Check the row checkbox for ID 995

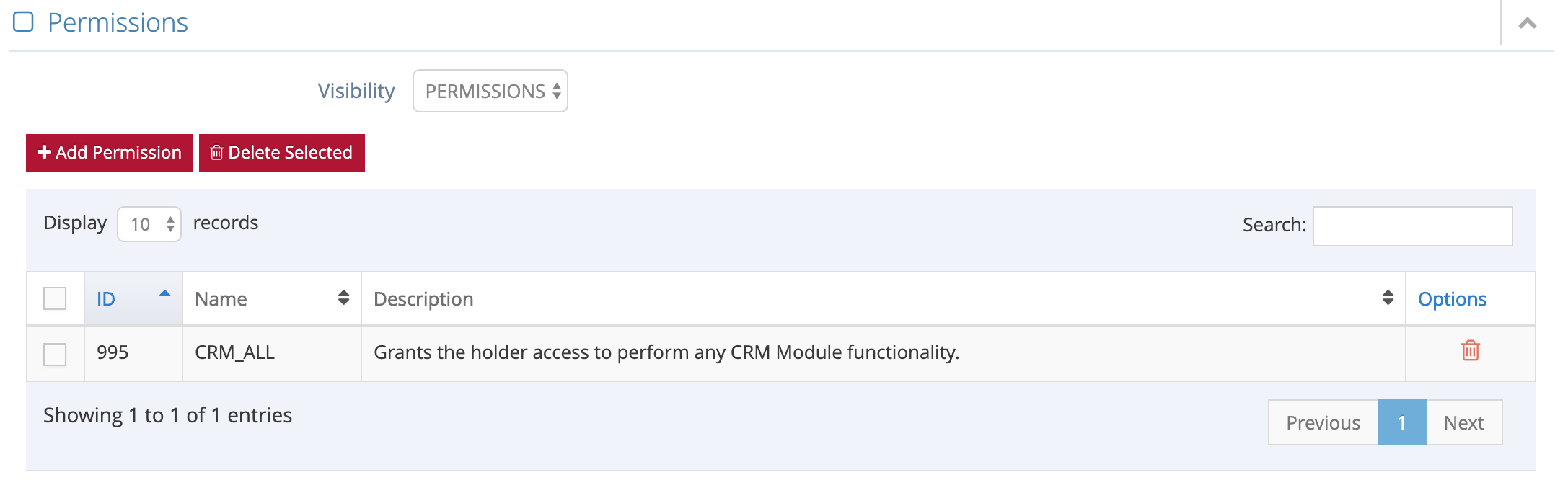55,354
